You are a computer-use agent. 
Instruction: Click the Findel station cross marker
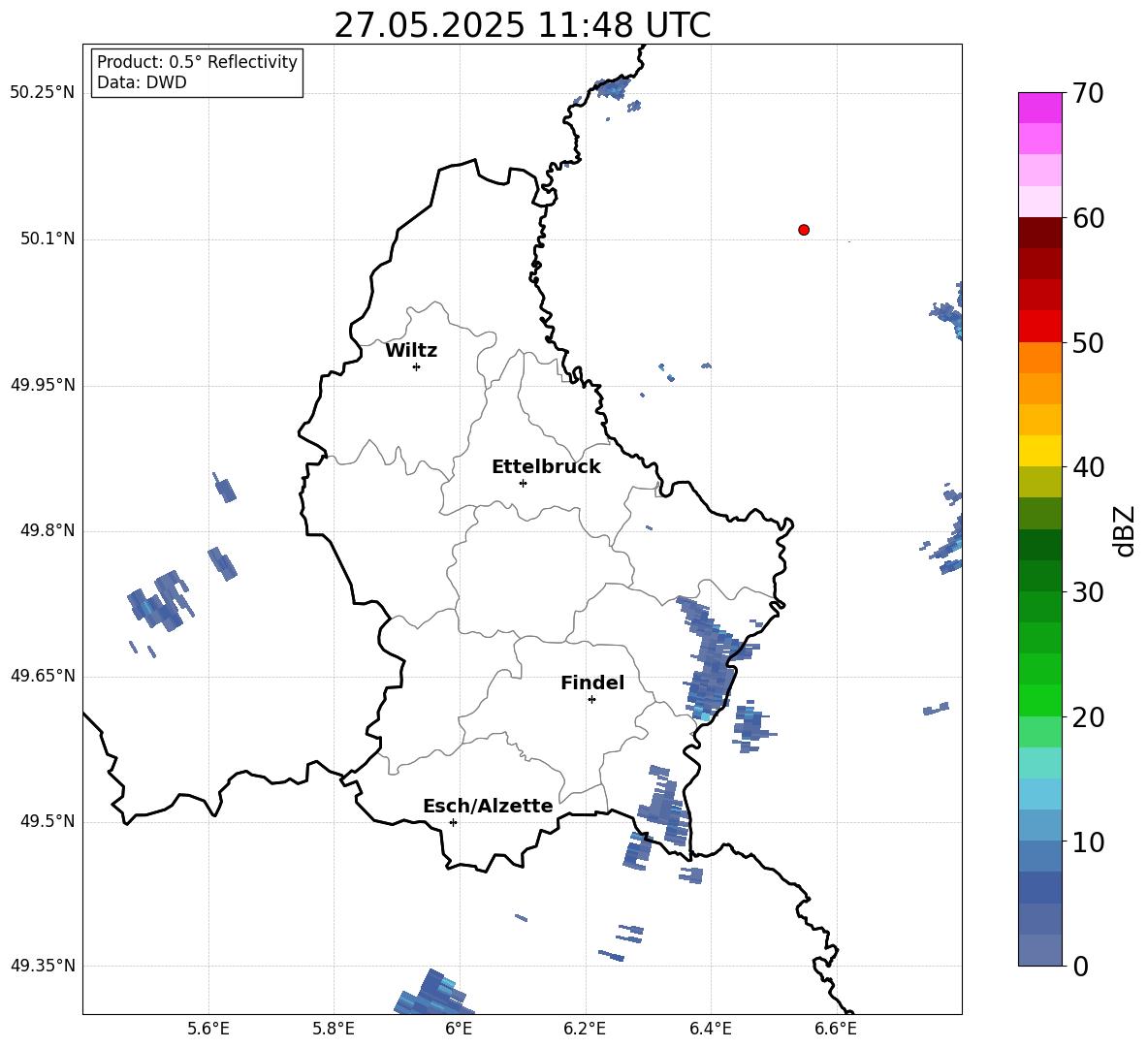tap(591, 699)
